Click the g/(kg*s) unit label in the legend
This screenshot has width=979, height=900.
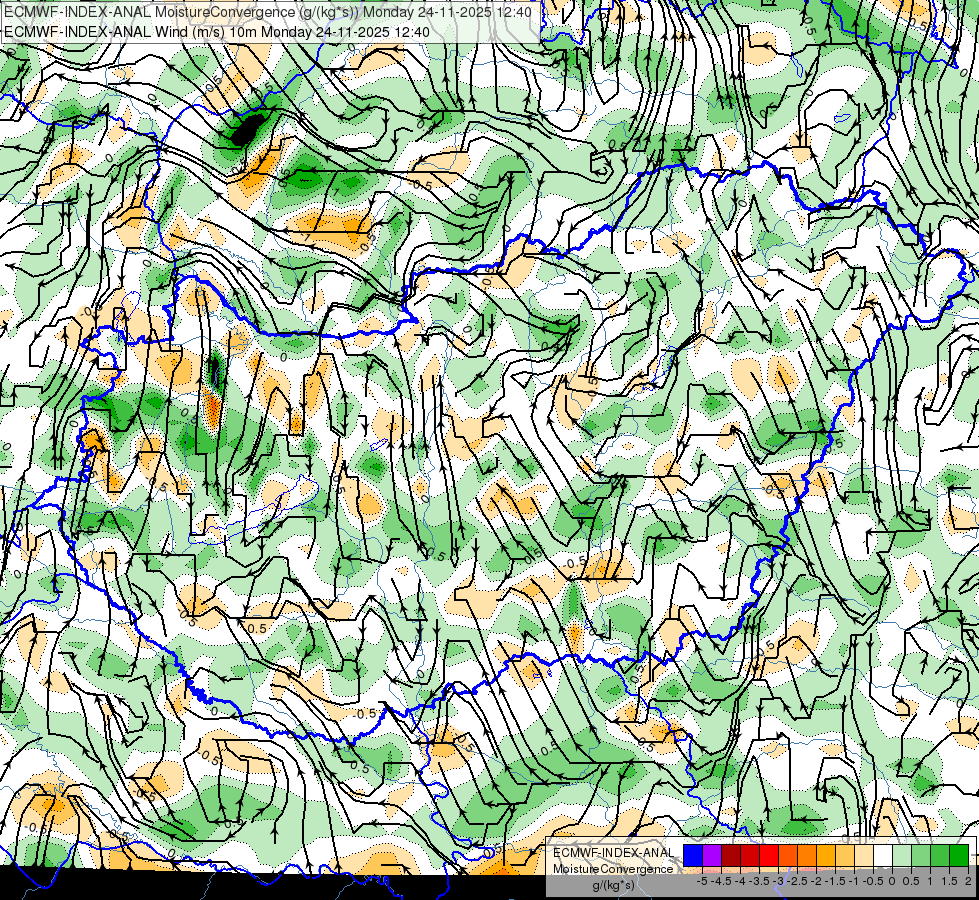tap(613, 885)
